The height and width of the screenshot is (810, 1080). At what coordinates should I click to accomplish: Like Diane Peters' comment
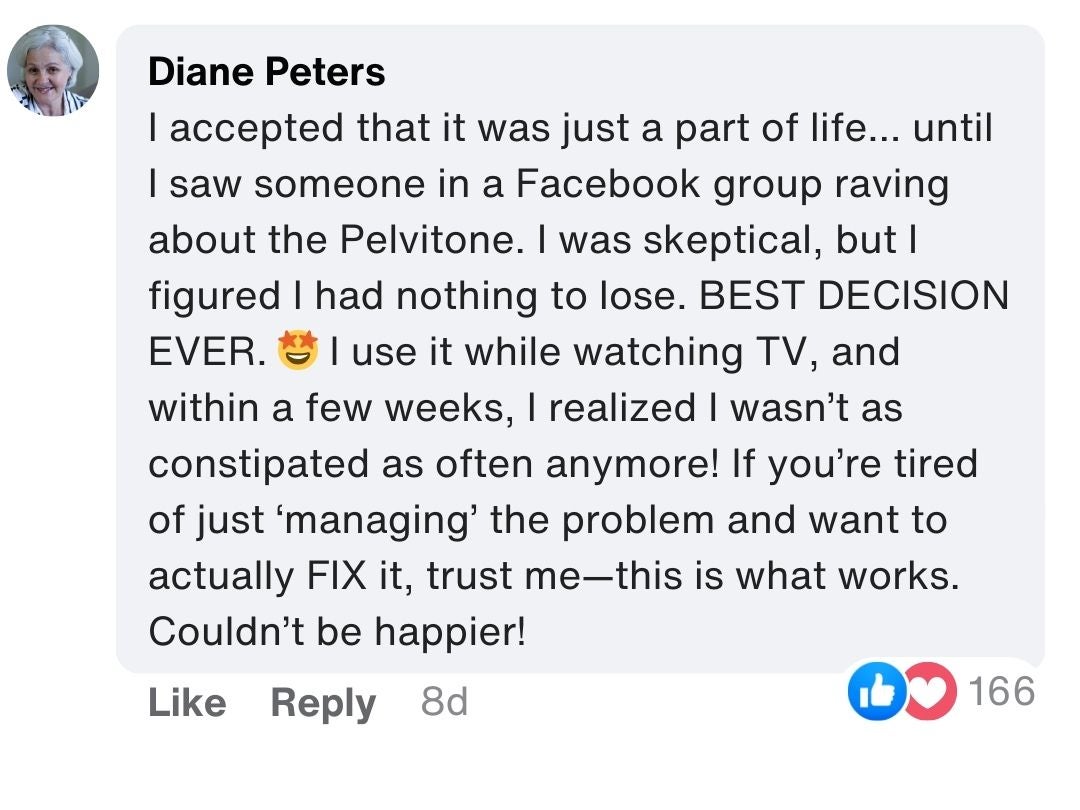coord(187,703)
